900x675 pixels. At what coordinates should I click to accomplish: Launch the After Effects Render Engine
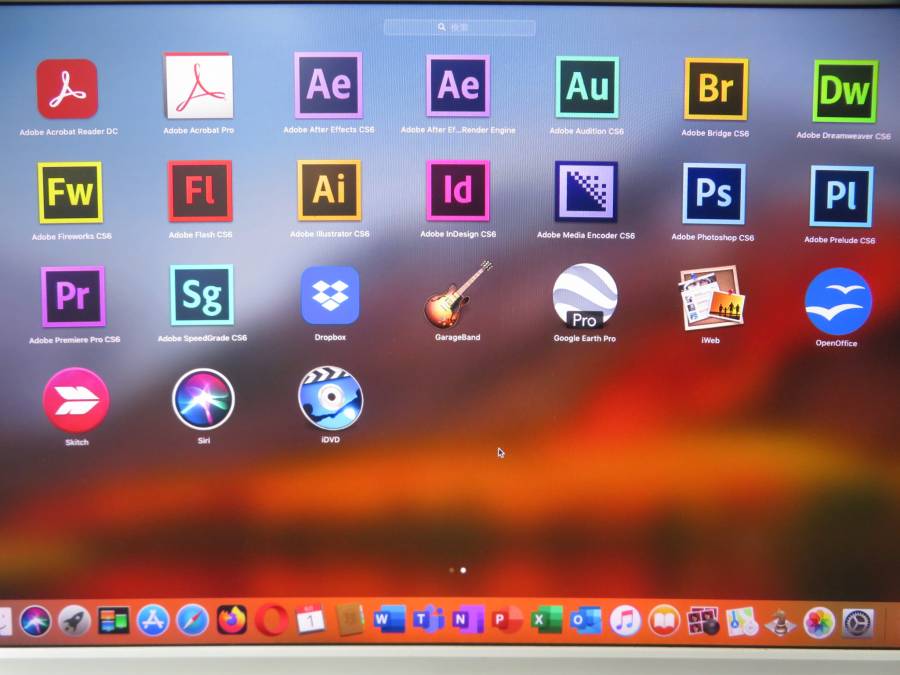458,86
